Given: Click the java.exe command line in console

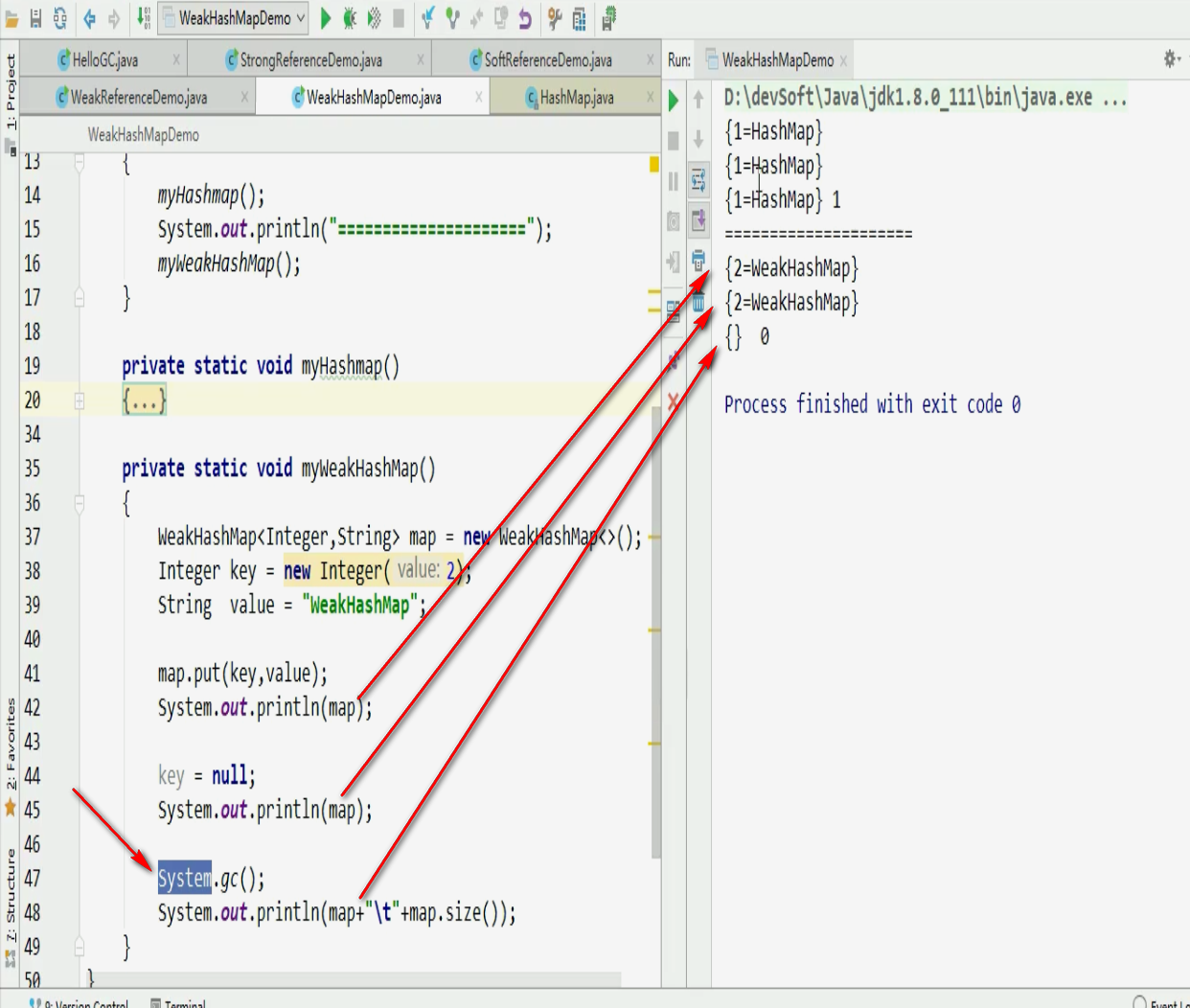Looking at the screenshot, I should (x=926, y=98).
